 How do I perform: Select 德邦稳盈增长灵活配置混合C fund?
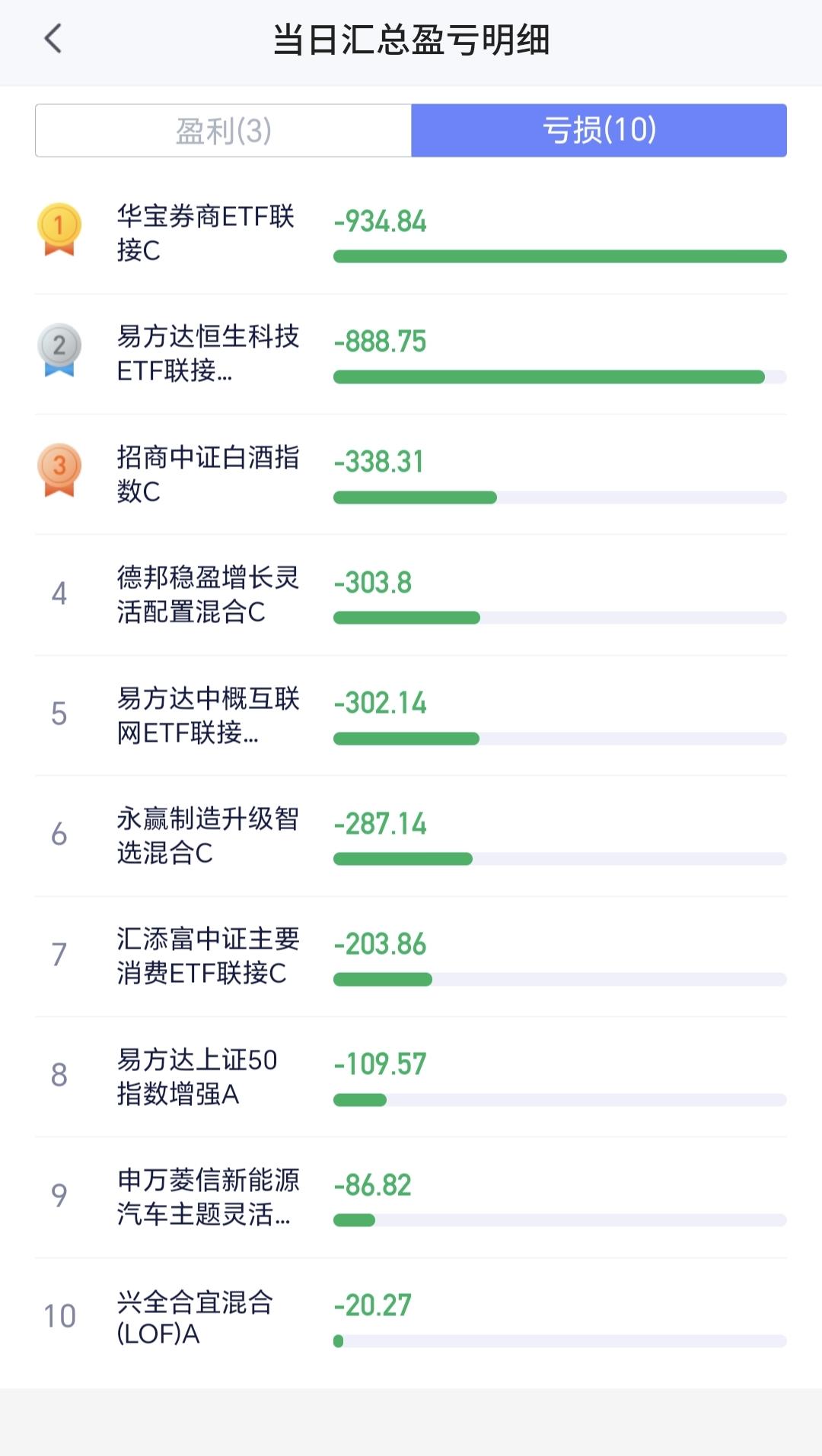pyautogui.click(x=411, y=595)
